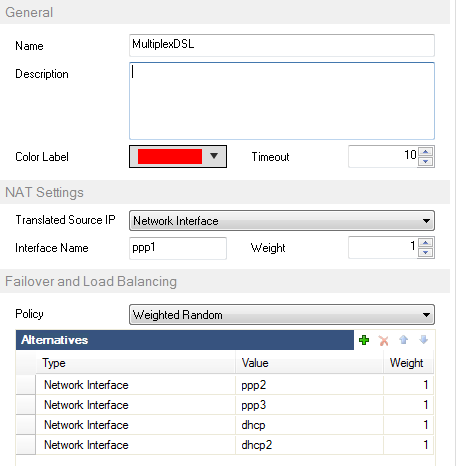Decrease the Timeout value with down spinner

[426, 162]
